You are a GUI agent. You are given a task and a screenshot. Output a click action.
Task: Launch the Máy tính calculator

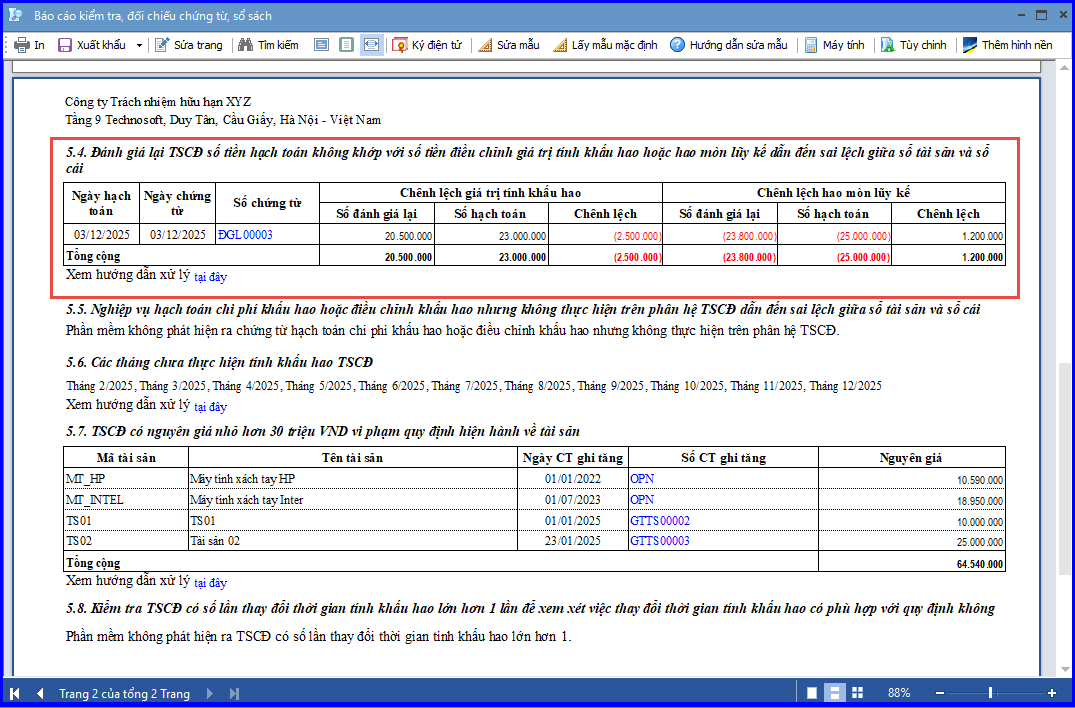coord(834,45)
